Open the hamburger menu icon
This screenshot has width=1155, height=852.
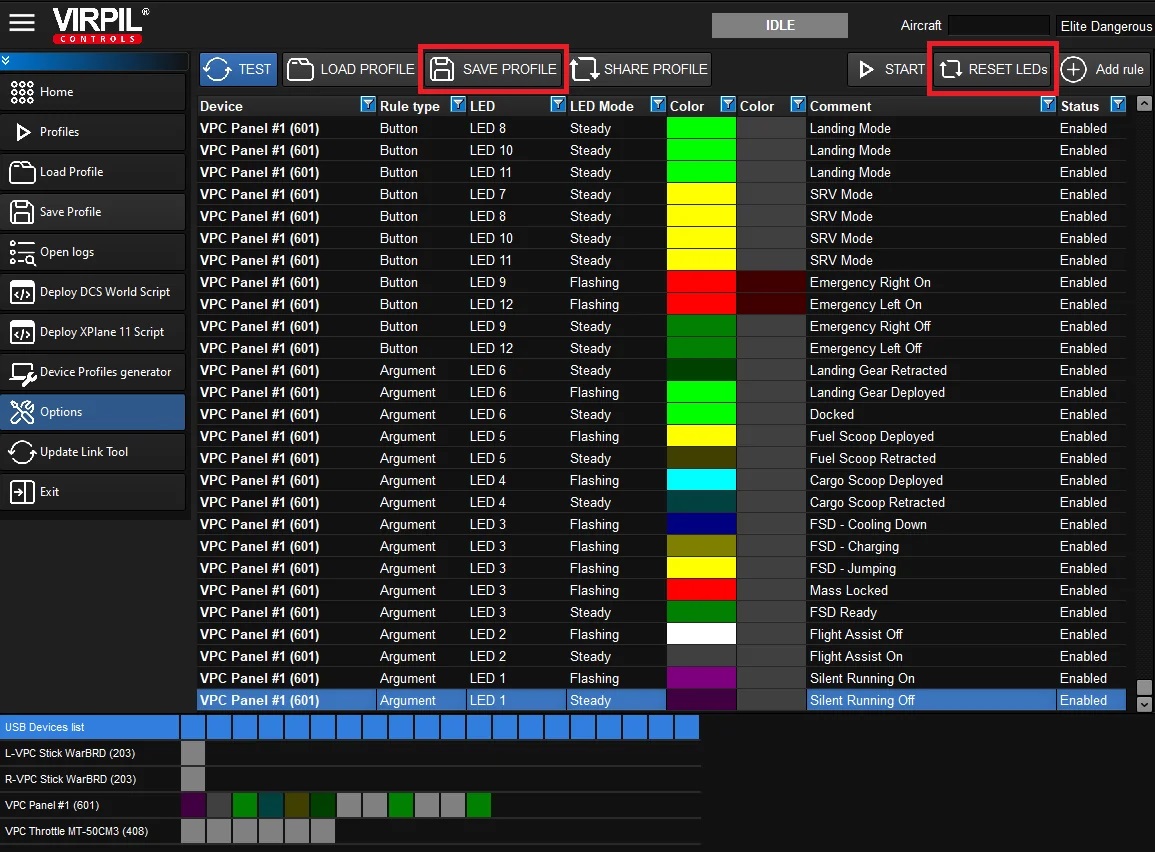[22, 23]
